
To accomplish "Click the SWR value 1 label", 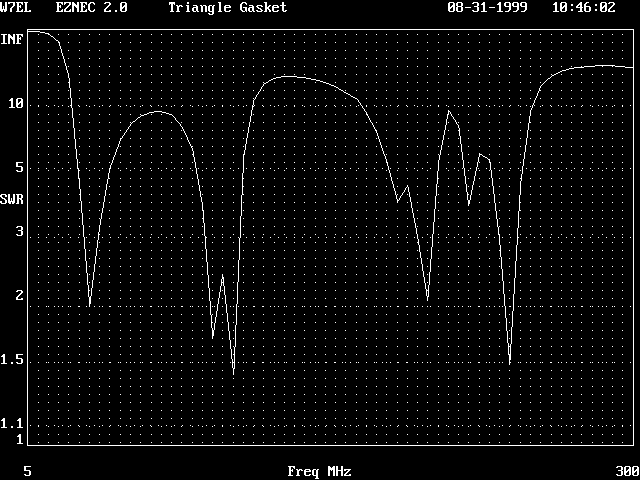I will 19,439.
